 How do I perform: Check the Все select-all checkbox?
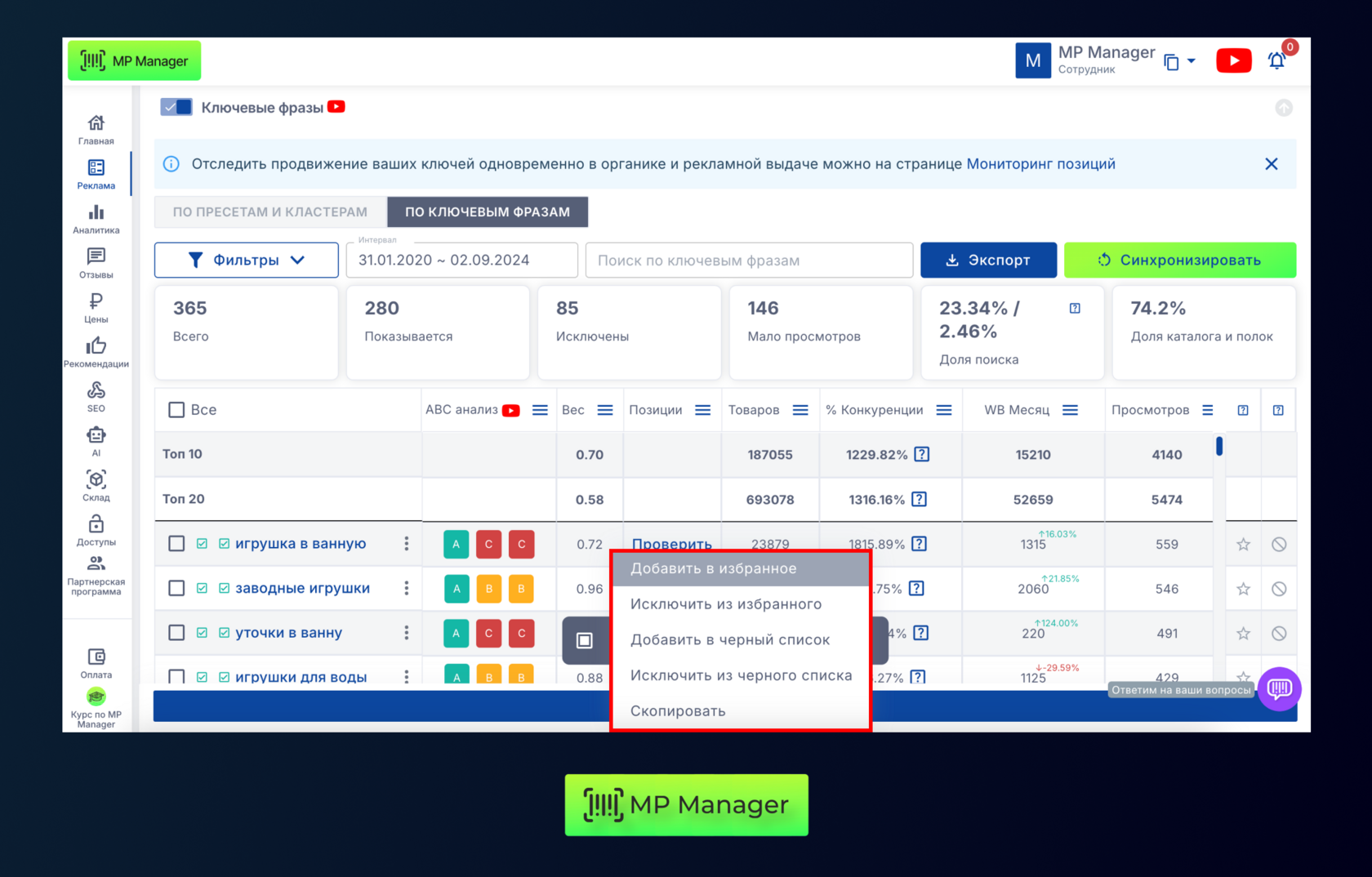tap(176, 410)
